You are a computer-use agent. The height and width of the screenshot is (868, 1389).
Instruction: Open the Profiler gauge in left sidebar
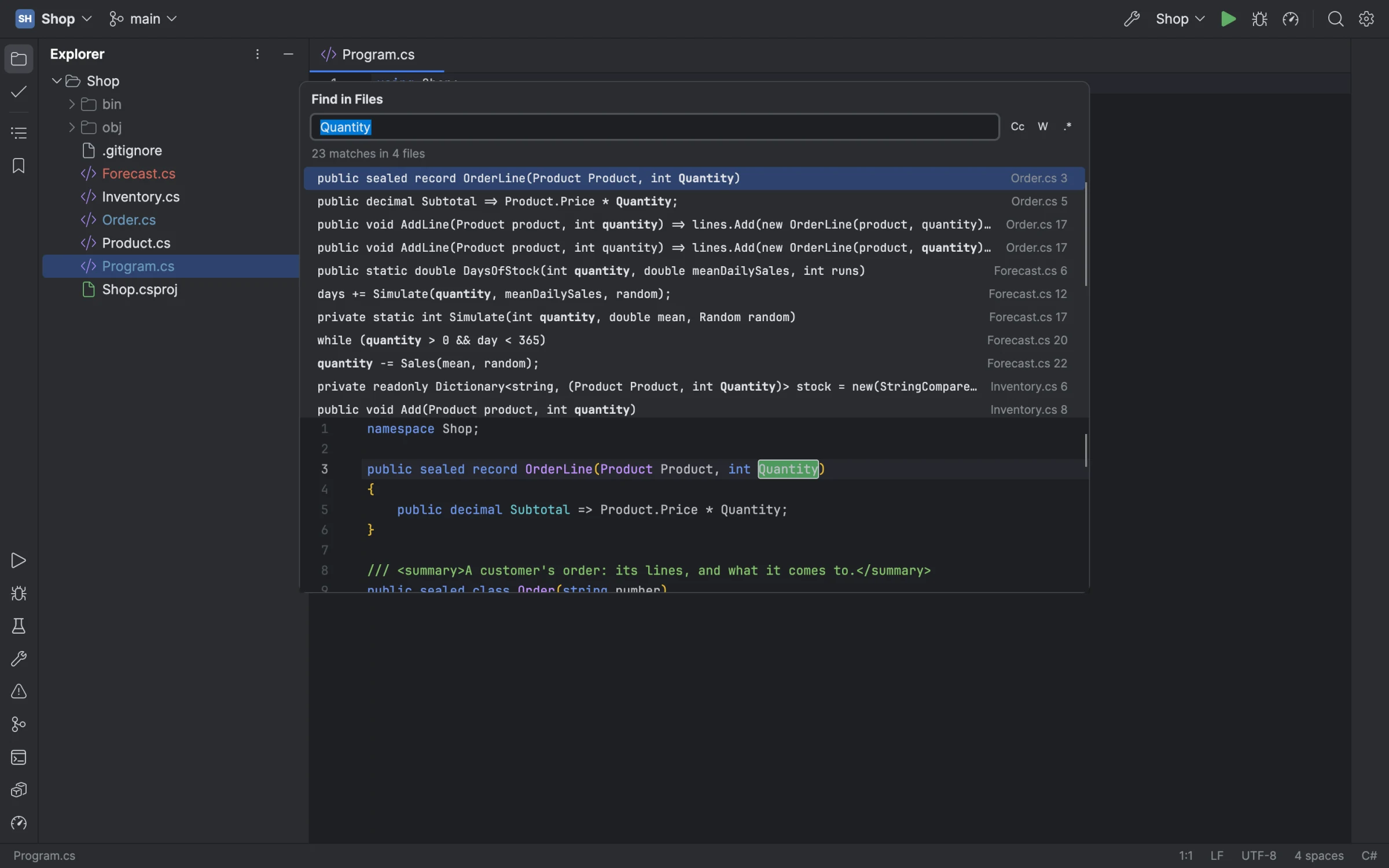(x=19, y=823)
